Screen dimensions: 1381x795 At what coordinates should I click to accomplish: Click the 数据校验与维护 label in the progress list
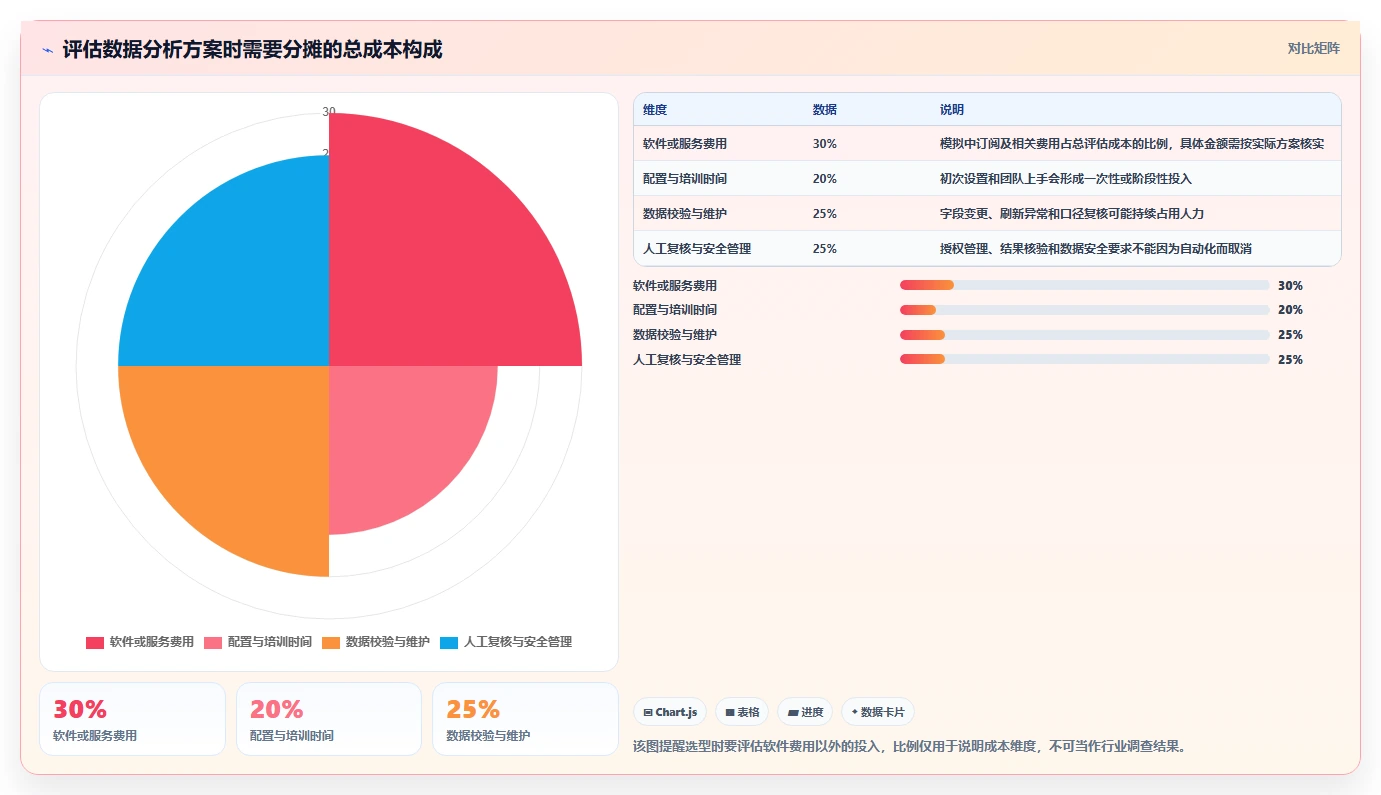tap(675, 335)
